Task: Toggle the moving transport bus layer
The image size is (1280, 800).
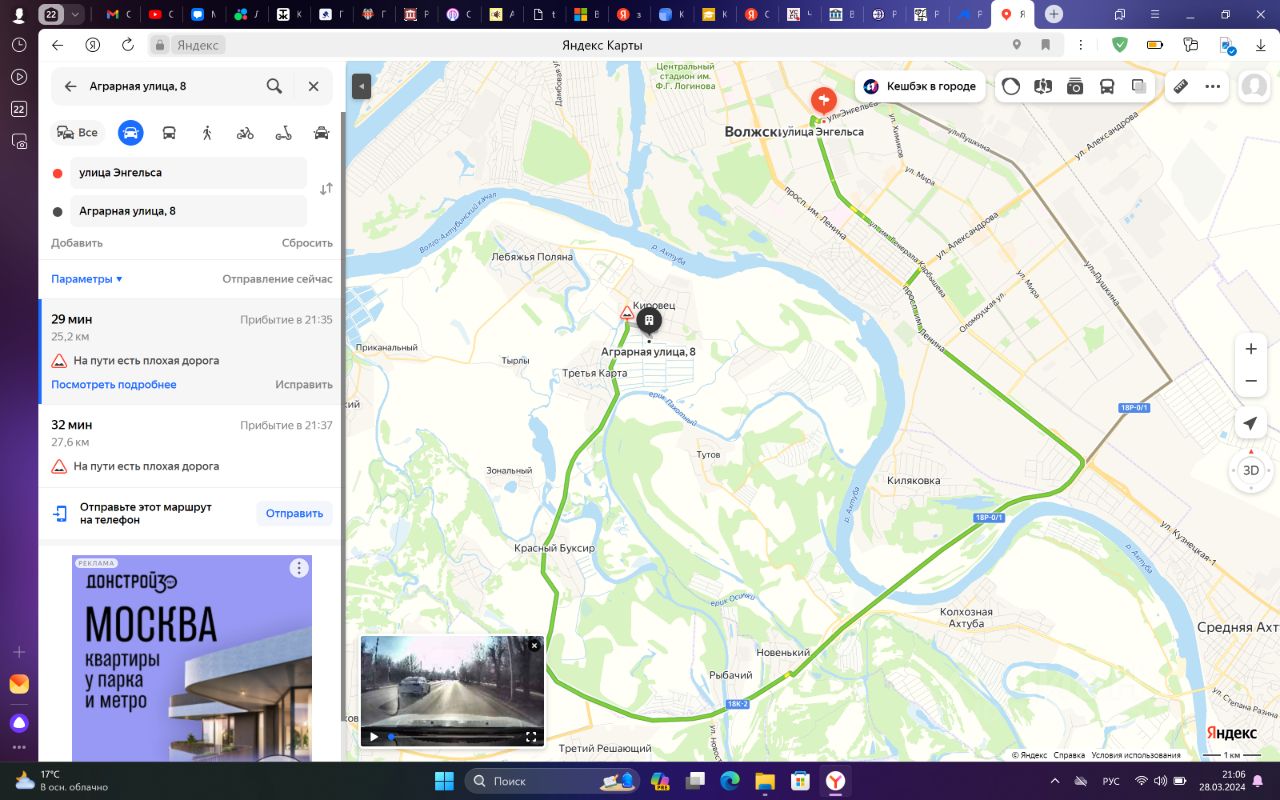Action: [x=1107, y=86]
